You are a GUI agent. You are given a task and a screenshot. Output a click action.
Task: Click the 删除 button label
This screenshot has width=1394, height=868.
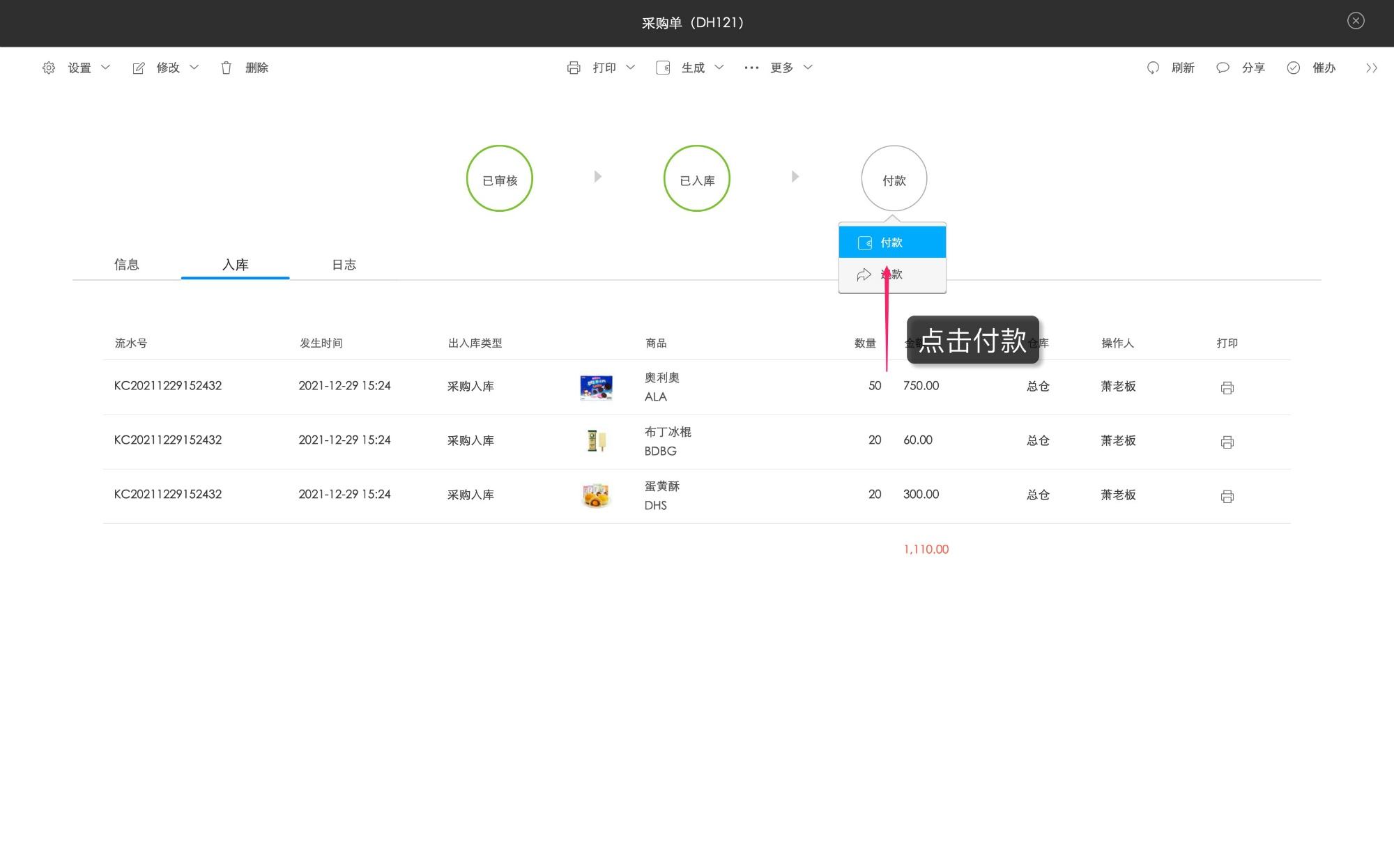257,68
